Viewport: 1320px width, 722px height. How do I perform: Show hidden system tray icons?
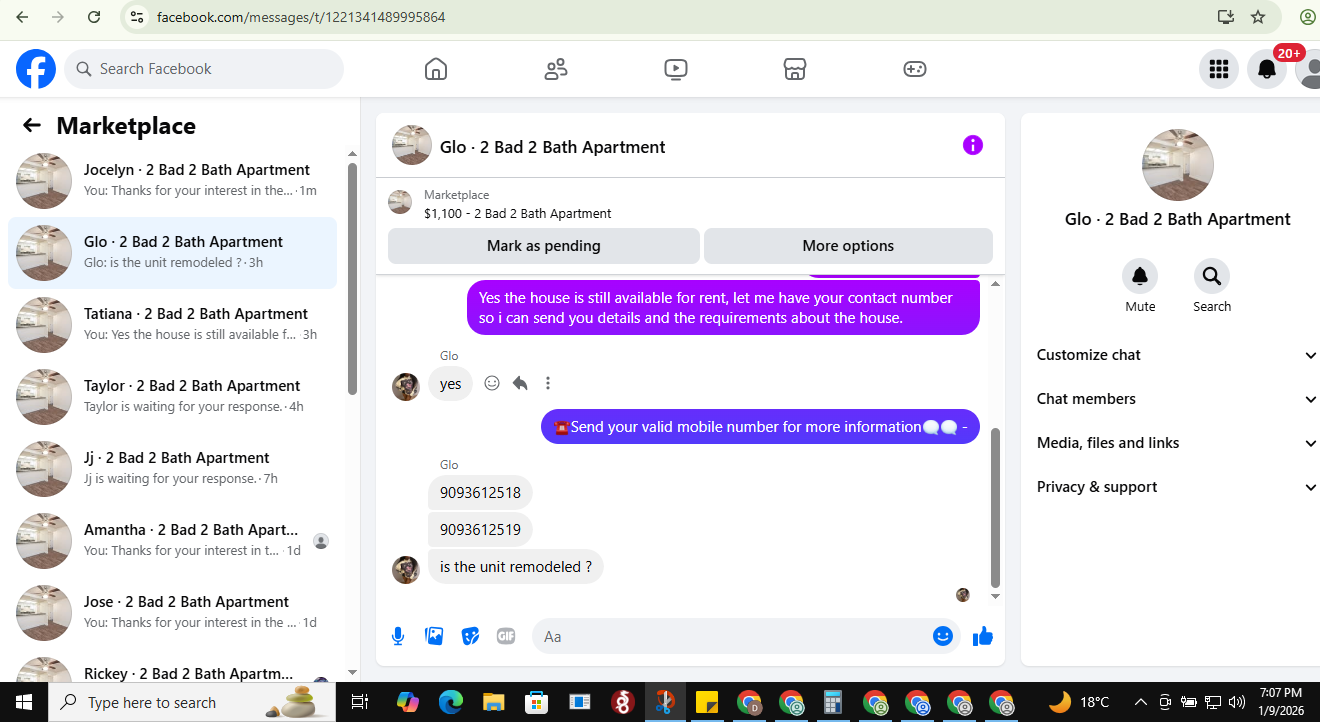1140,702
